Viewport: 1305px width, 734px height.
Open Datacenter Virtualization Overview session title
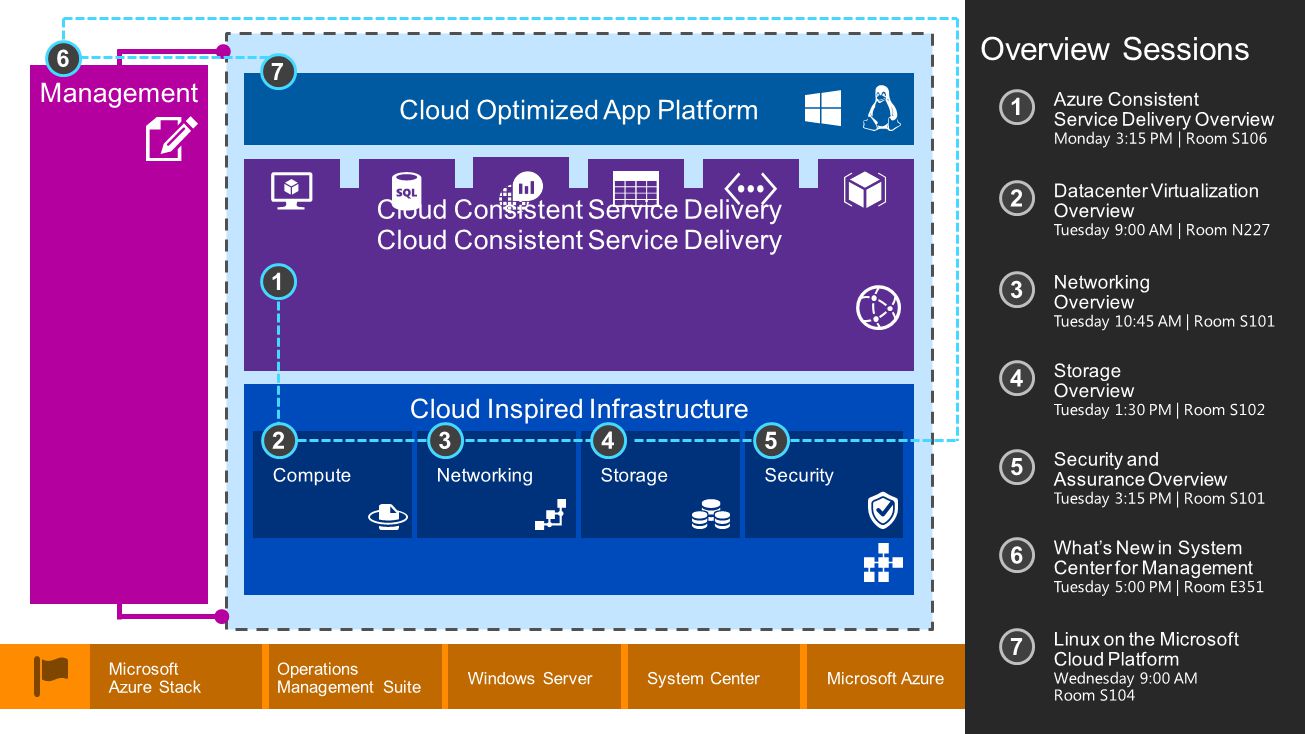click(x=1156, y=200)
